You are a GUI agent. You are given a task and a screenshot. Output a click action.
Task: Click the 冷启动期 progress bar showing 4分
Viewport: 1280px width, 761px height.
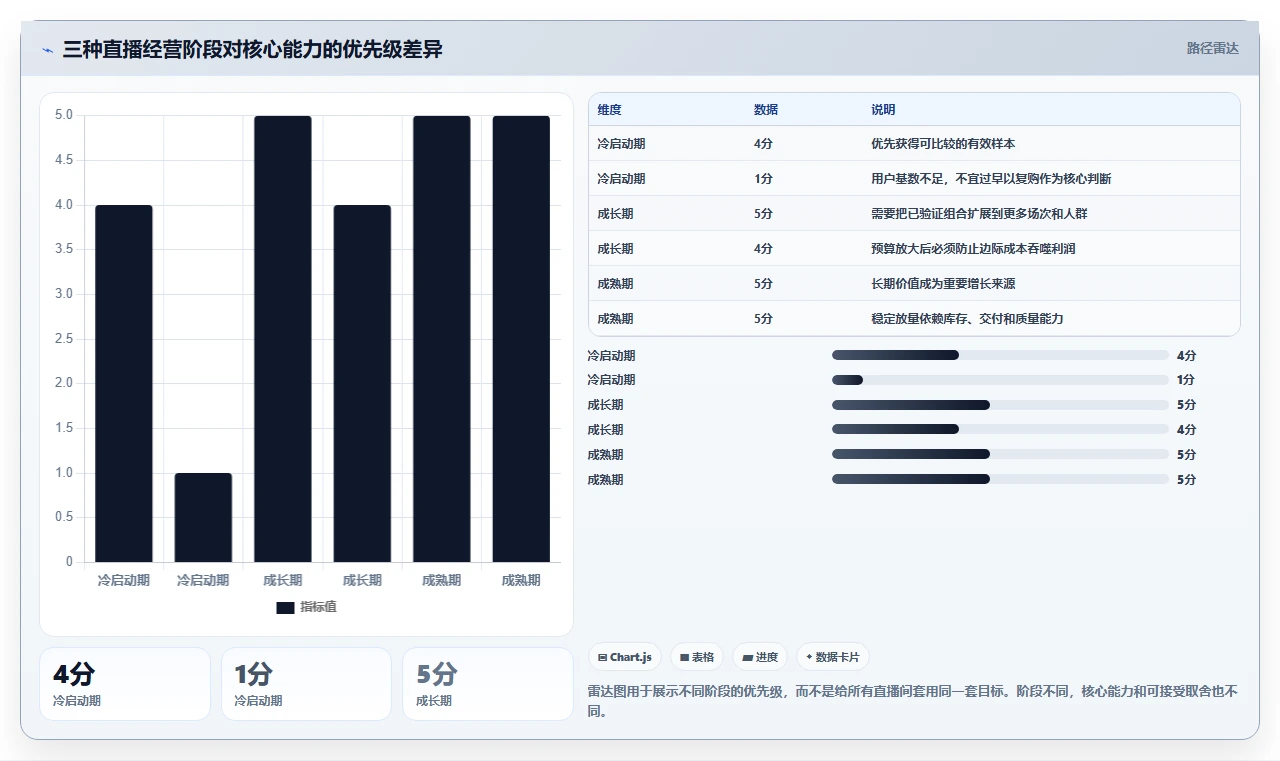pos(1000,355)
